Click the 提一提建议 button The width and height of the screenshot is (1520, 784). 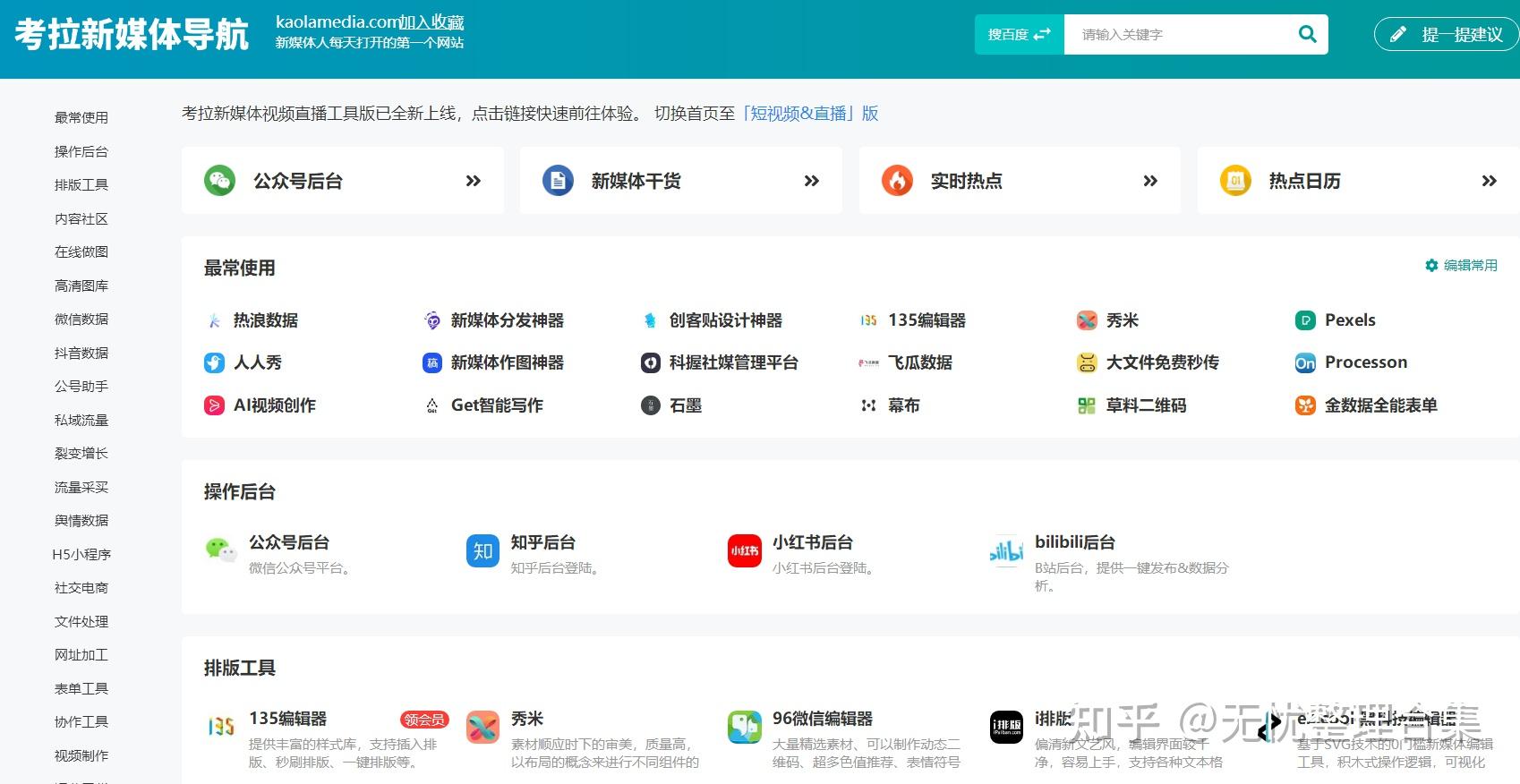coord(1447,35)
